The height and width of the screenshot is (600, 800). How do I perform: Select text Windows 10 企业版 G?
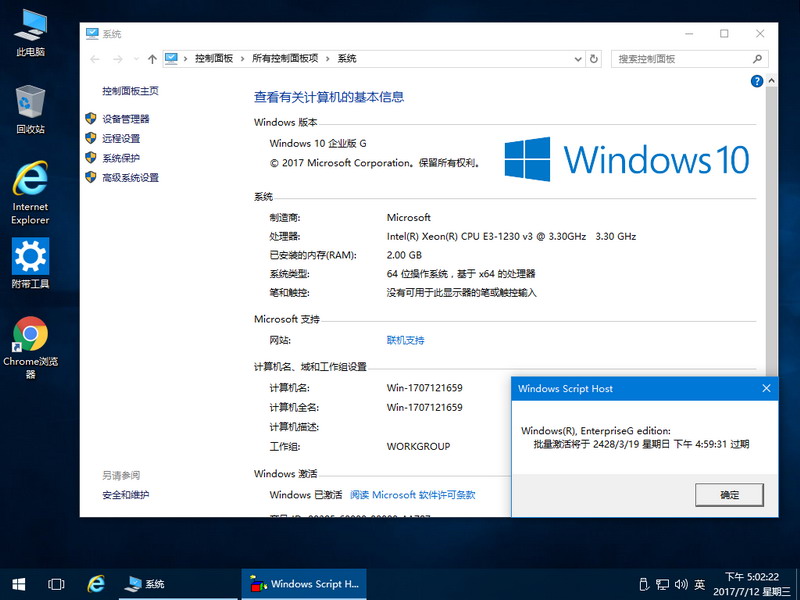coord(318,143)
